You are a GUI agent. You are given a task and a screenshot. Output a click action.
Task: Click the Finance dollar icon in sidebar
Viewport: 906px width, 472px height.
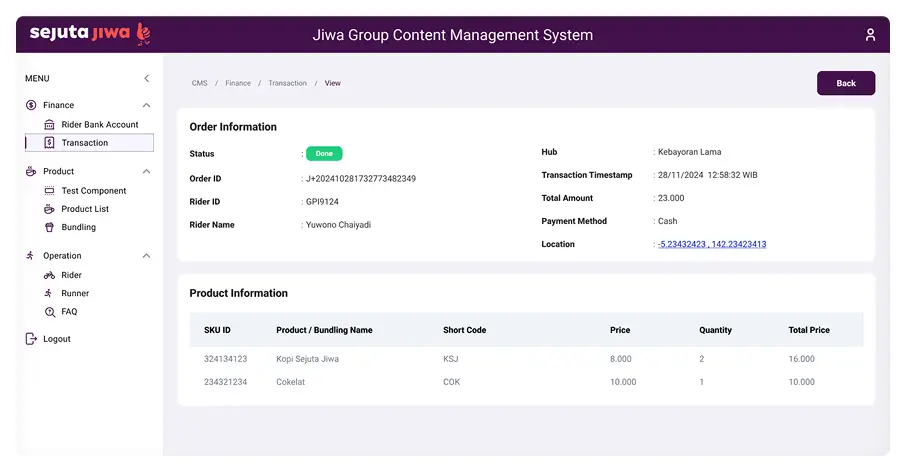click(x=31, y=105)
